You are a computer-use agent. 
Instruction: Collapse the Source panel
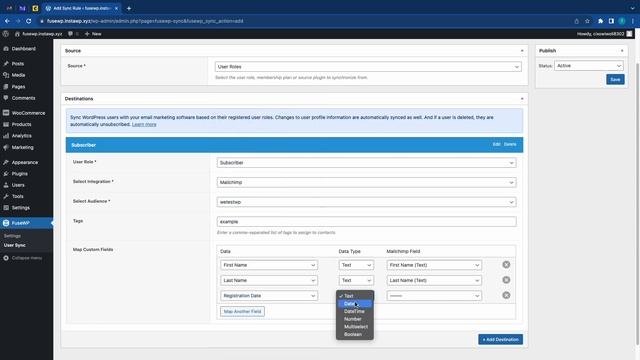522,51
